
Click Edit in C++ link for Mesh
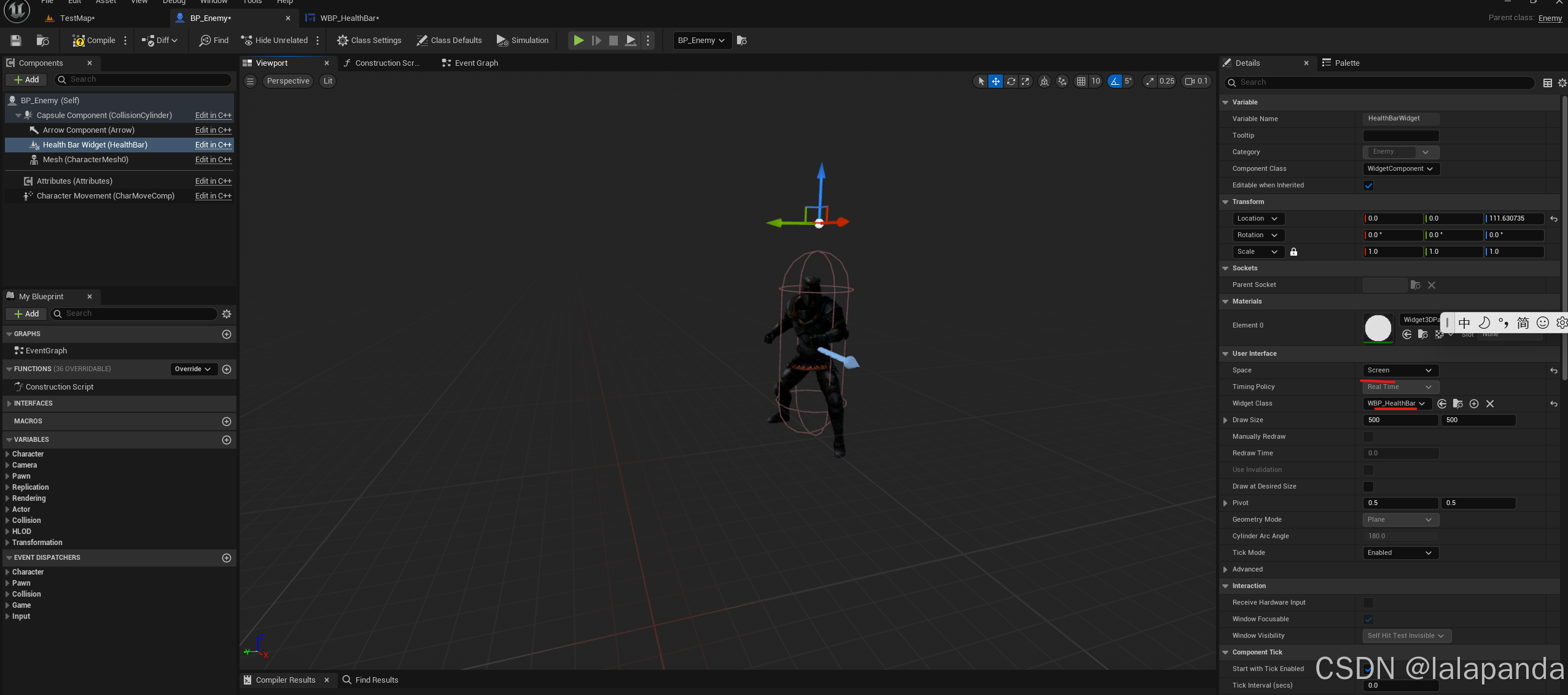213,160
